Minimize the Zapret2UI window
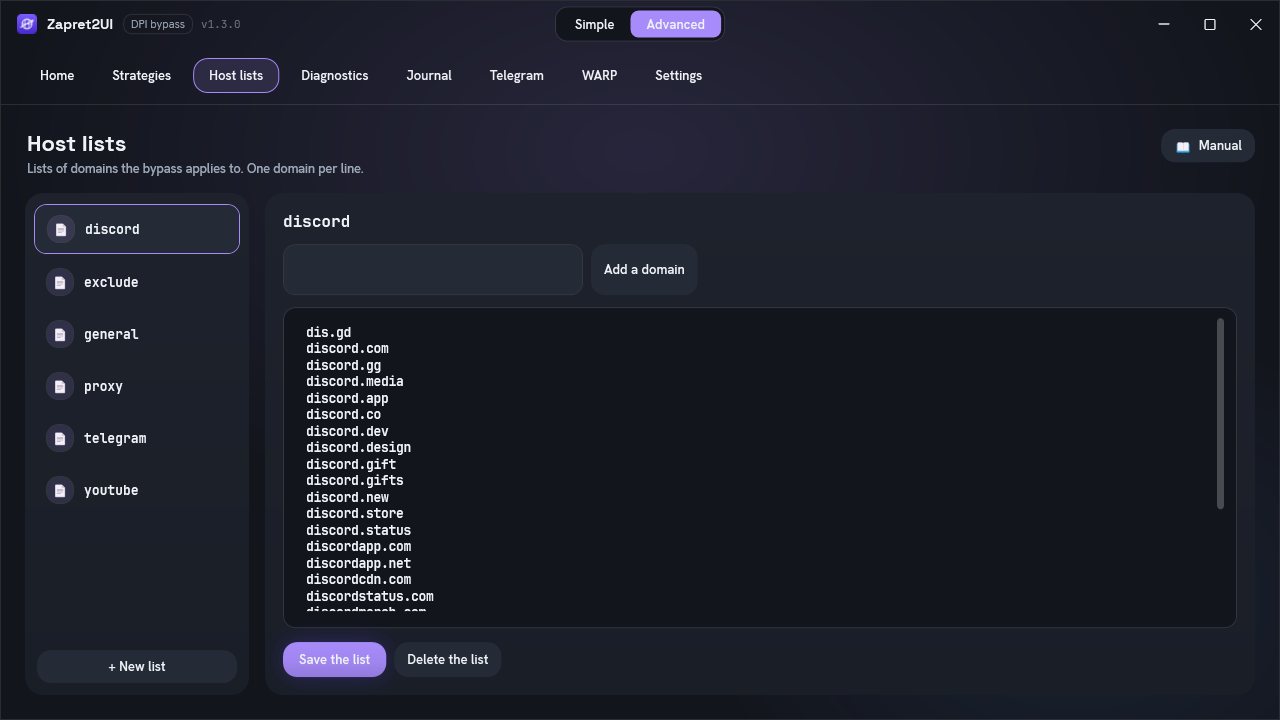This screenshot has height=720, width=1280. click(x=1164, y=24)
